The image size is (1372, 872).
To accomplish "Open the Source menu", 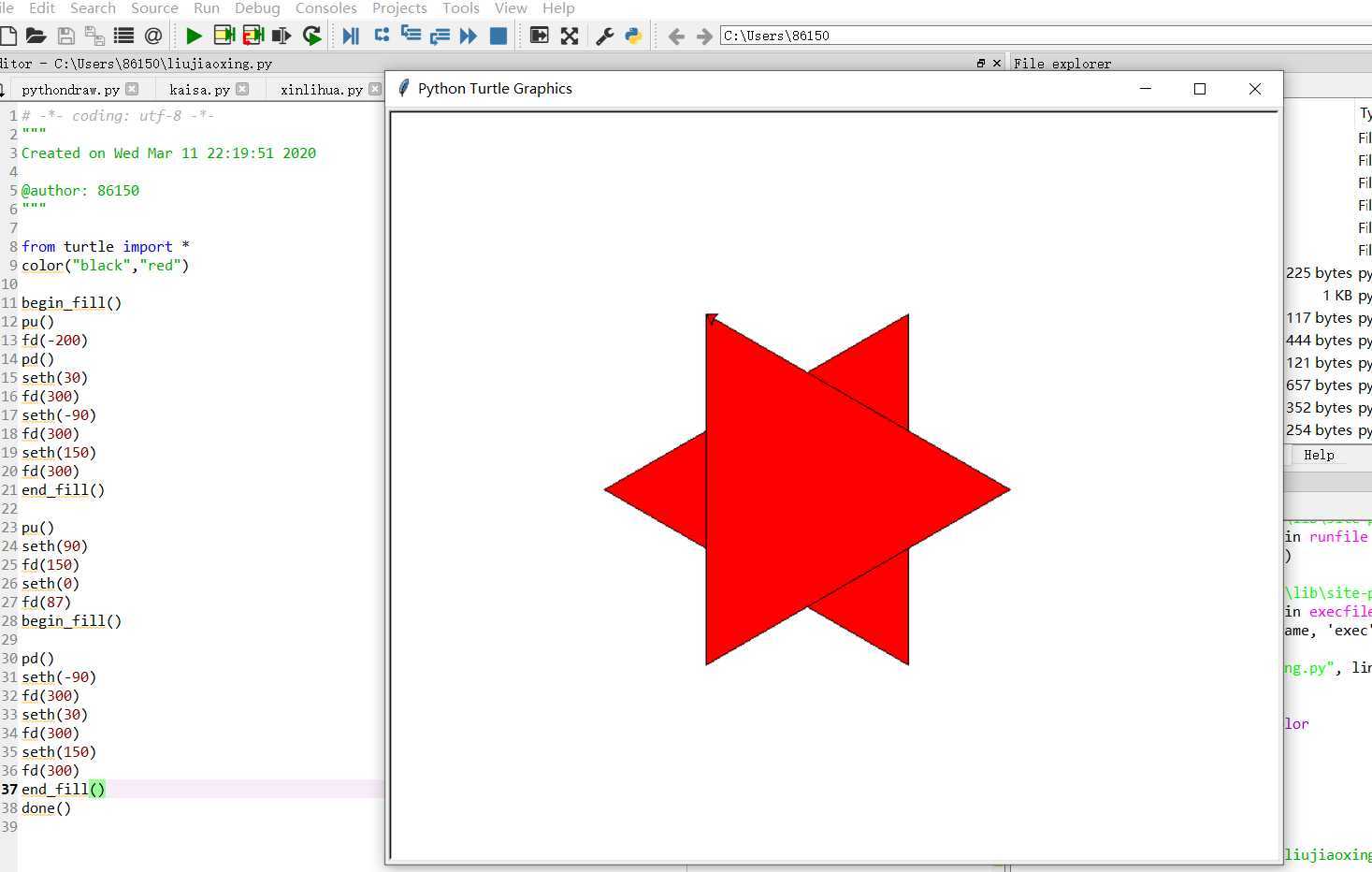I will click(154, 8).
